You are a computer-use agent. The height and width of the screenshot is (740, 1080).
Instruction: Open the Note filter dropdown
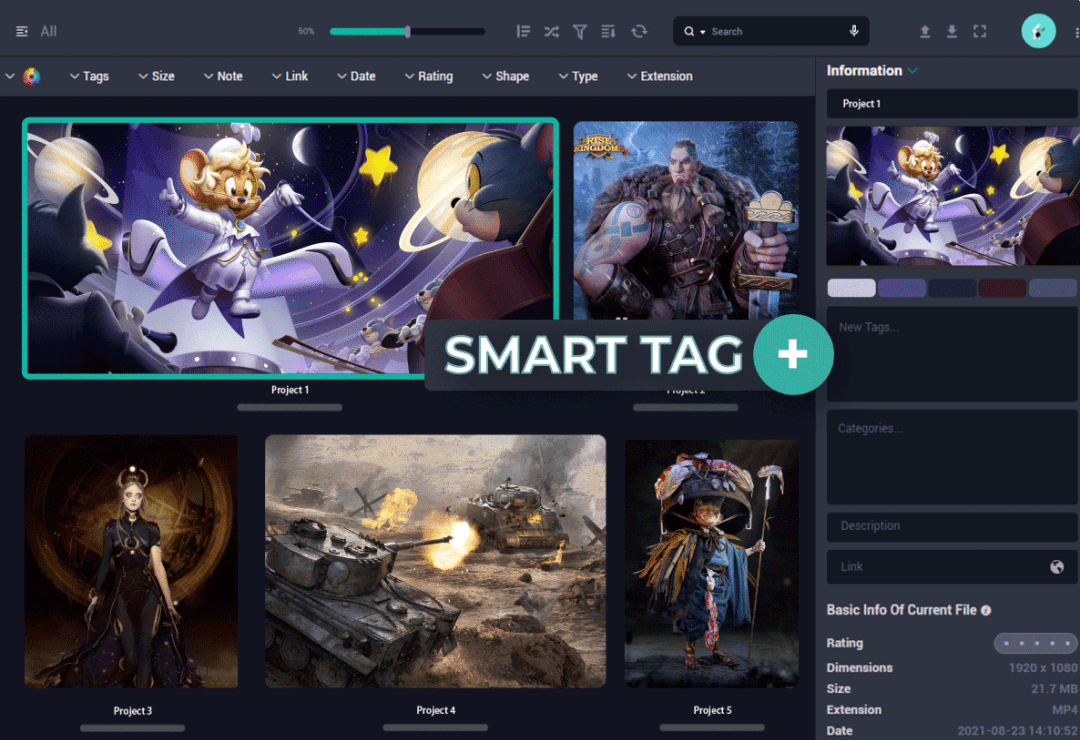coord(223,76)
